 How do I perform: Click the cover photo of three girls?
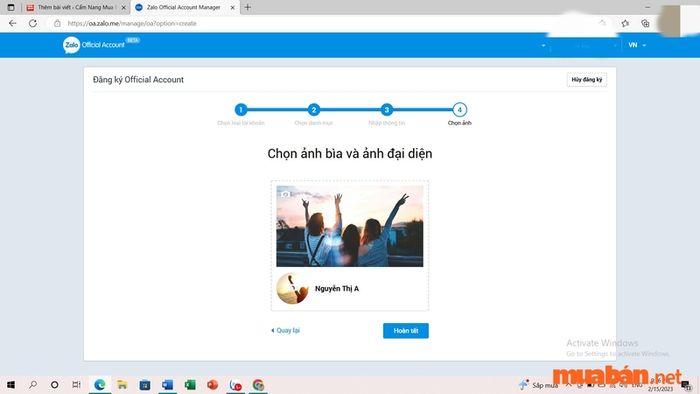point(350,226)
